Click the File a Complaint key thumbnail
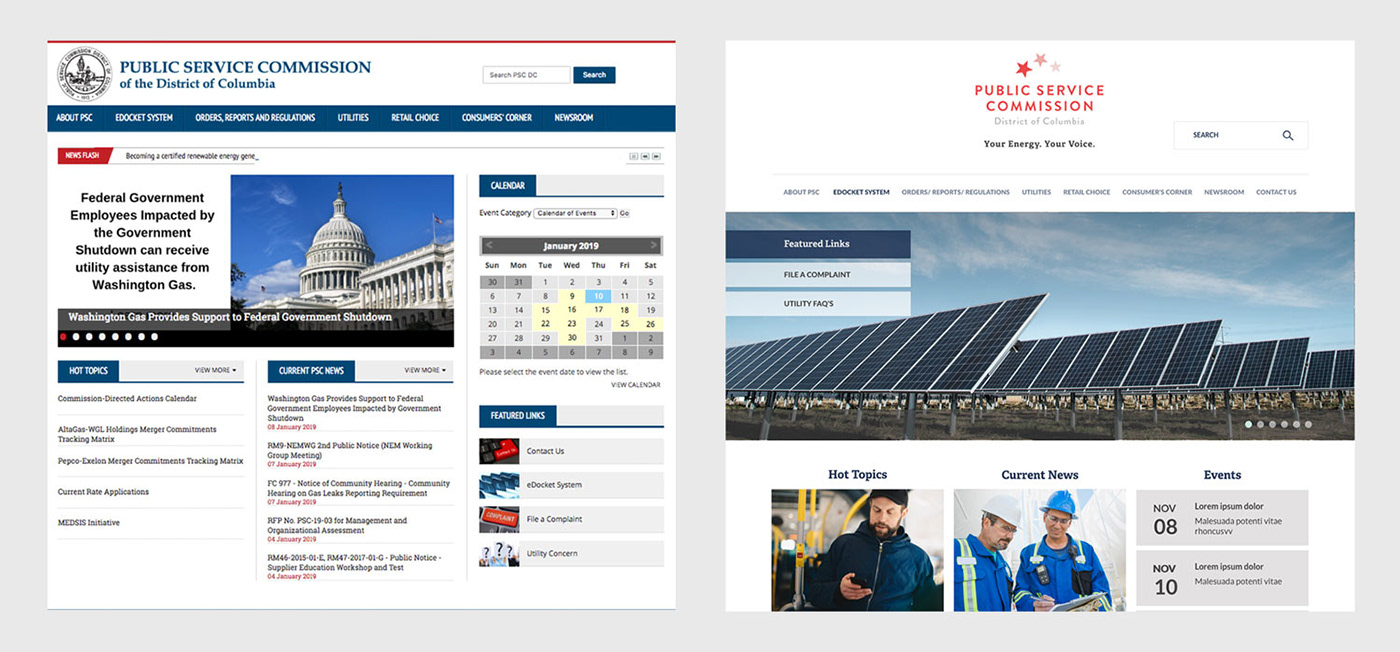This screenshot has width=1400, height=652. (x=499, y=519)
